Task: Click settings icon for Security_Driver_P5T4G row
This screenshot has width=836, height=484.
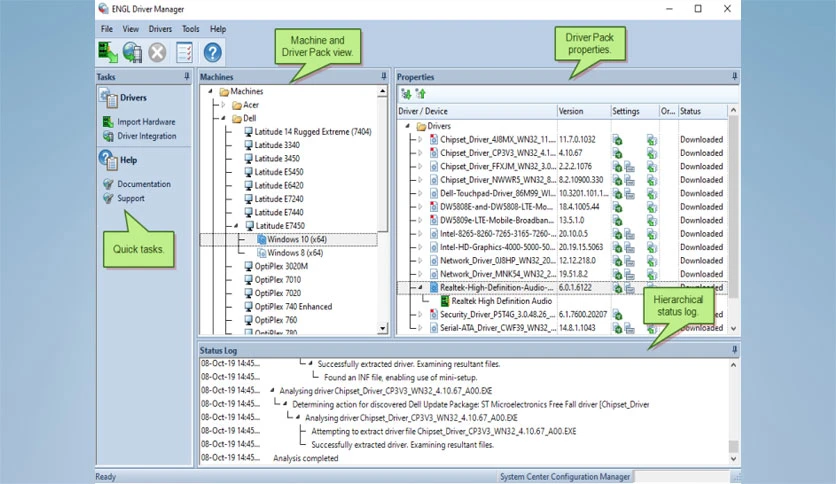Action: pos(617,314)
